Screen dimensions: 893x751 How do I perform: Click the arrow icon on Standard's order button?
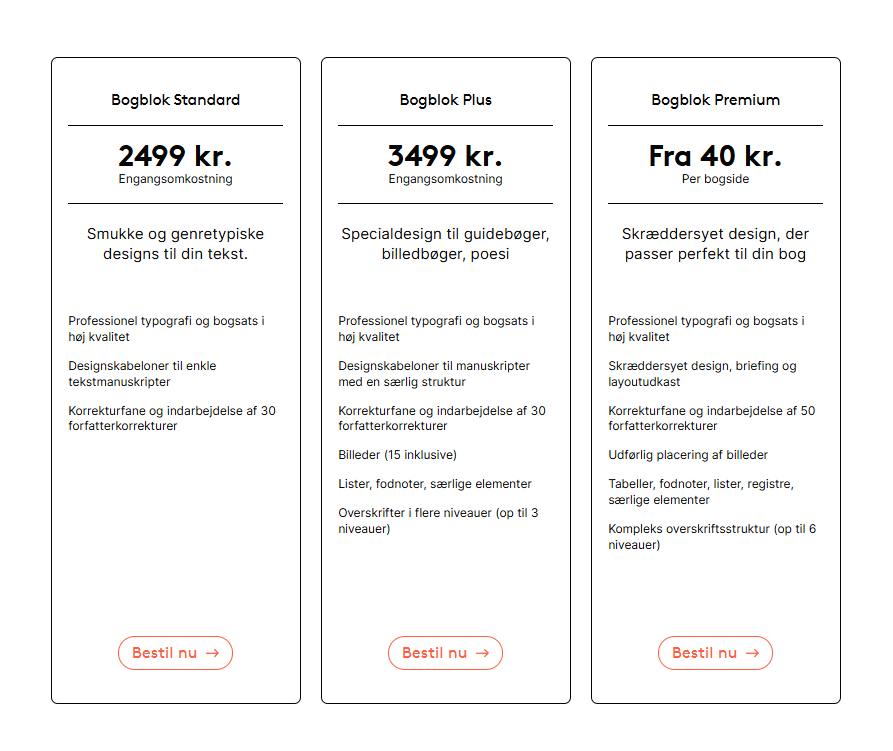tap(213, 653)
